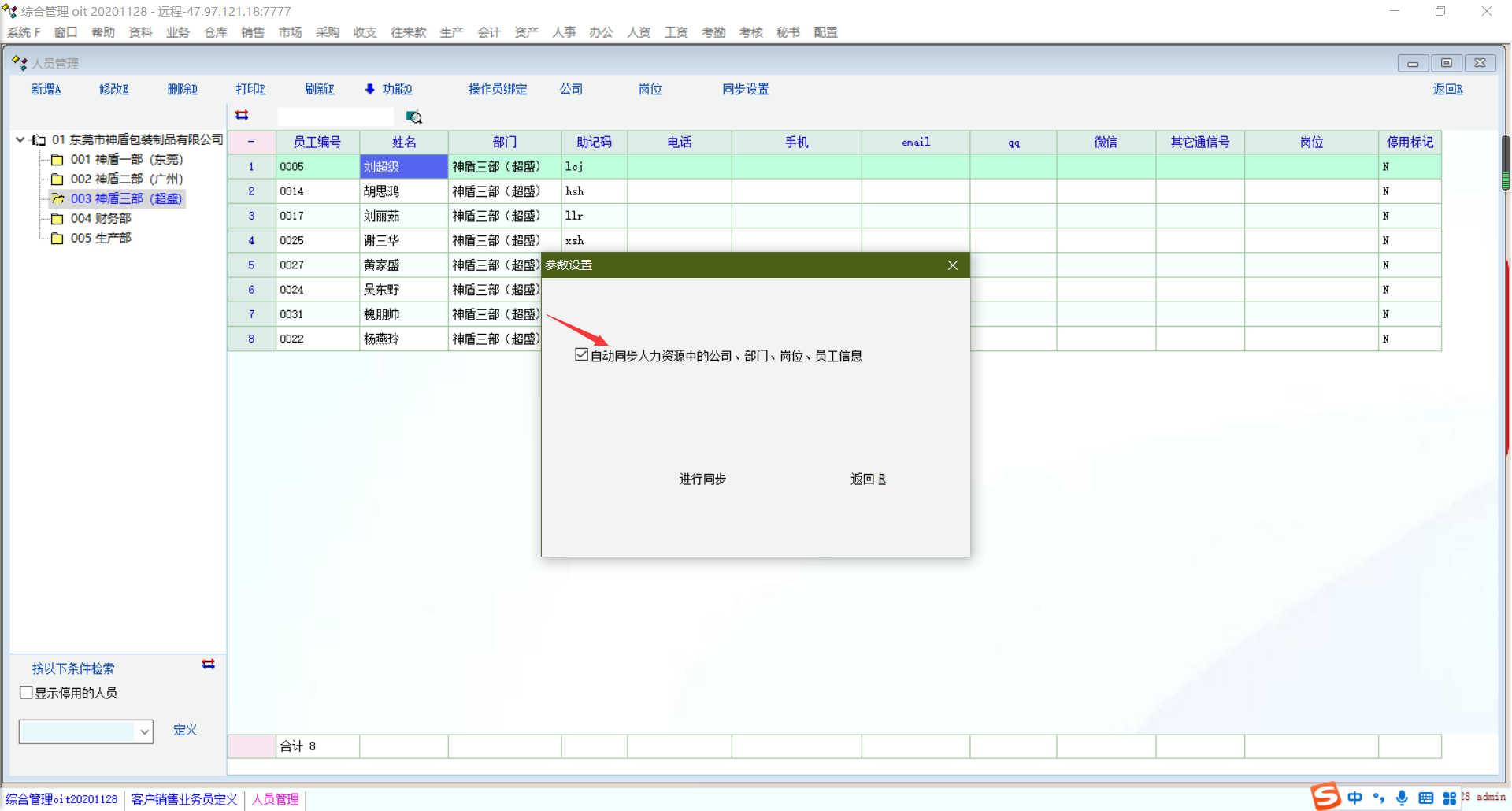Uncheck auto-sync HR information checkbox

coord(582,355)
